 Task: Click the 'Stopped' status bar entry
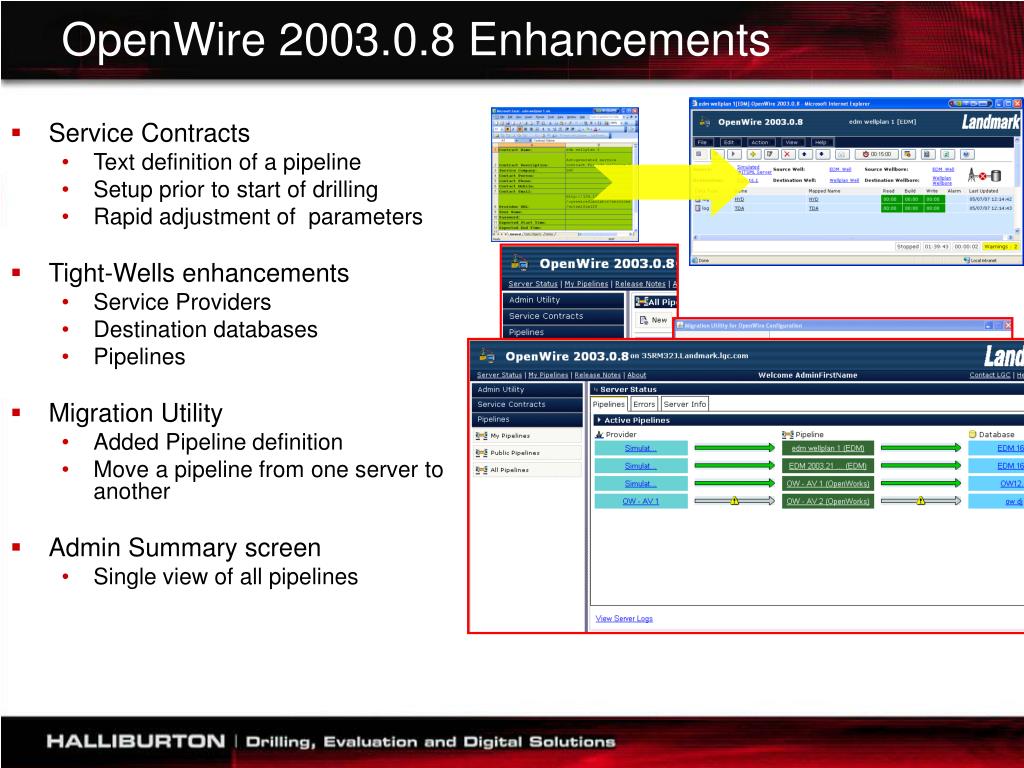click(x=908, y=247)
